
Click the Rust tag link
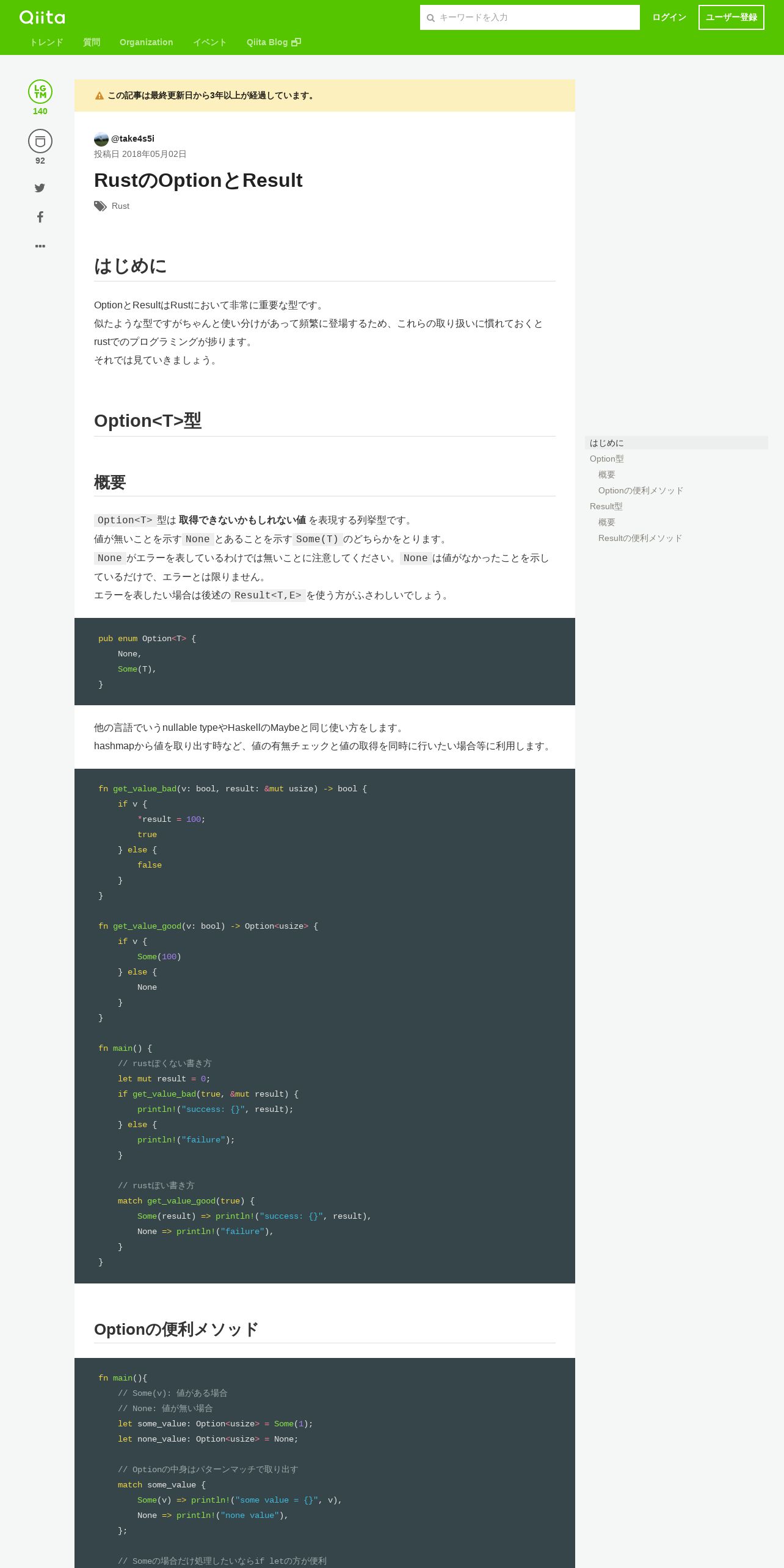120,206
